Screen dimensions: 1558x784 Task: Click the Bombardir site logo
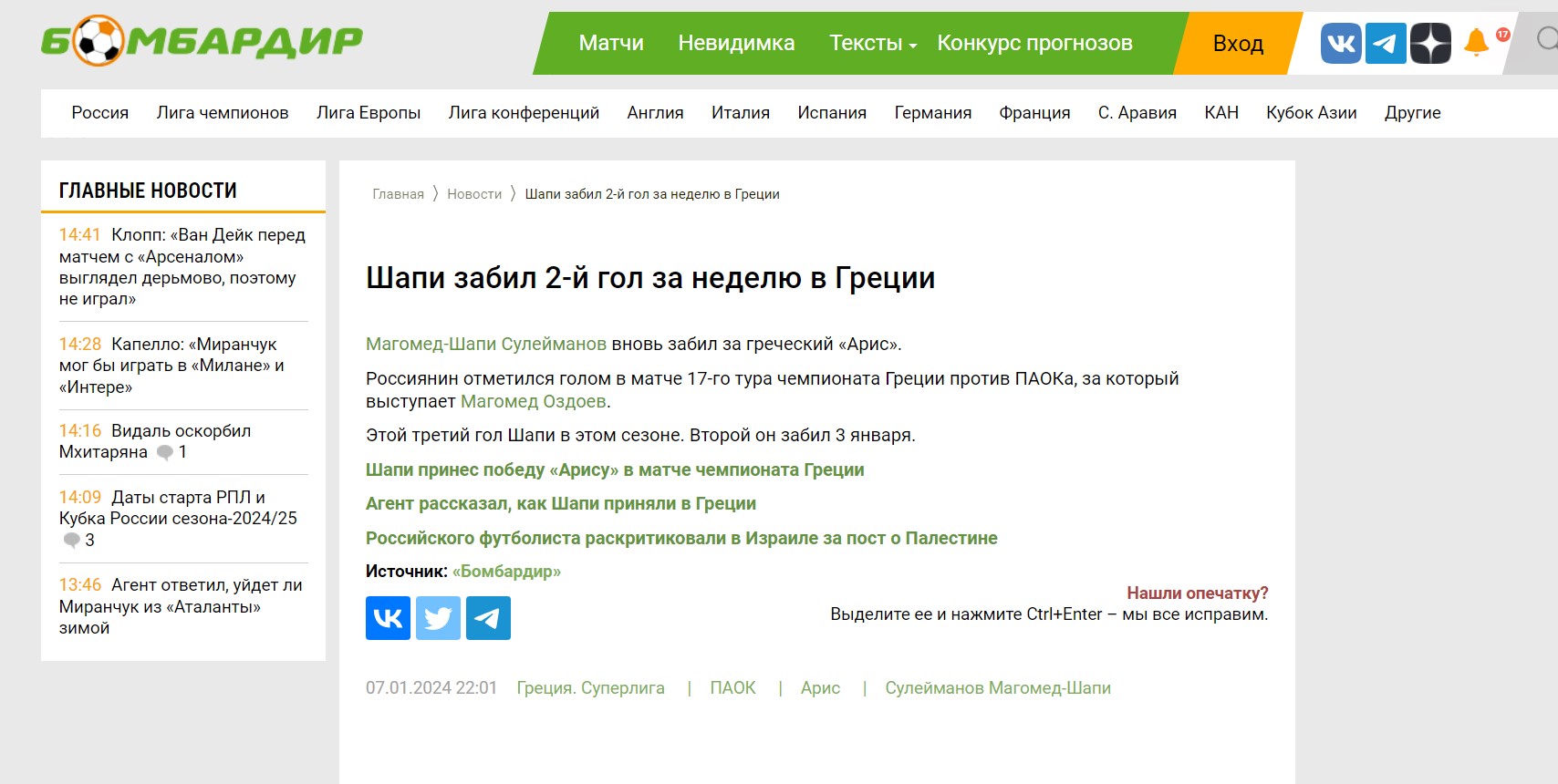tap(202, 41)
